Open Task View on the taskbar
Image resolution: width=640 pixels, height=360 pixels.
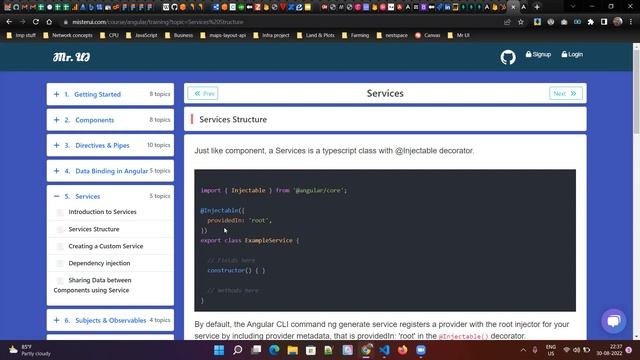coord(256,350)
